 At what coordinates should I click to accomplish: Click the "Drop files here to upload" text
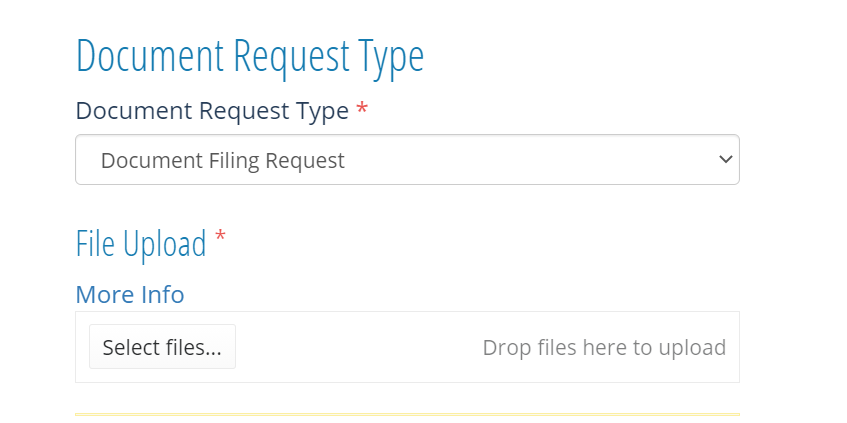tap(604, 347)
